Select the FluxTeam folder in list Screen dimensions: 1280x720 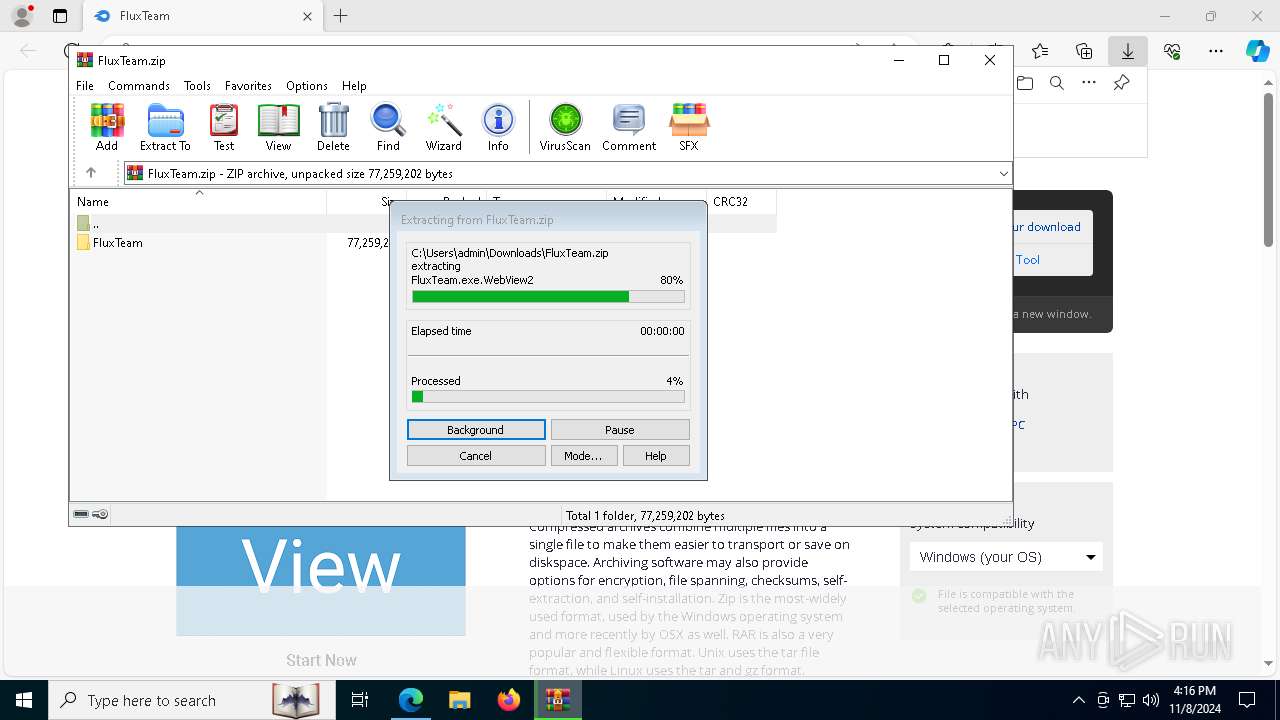[x=110, y=243]
